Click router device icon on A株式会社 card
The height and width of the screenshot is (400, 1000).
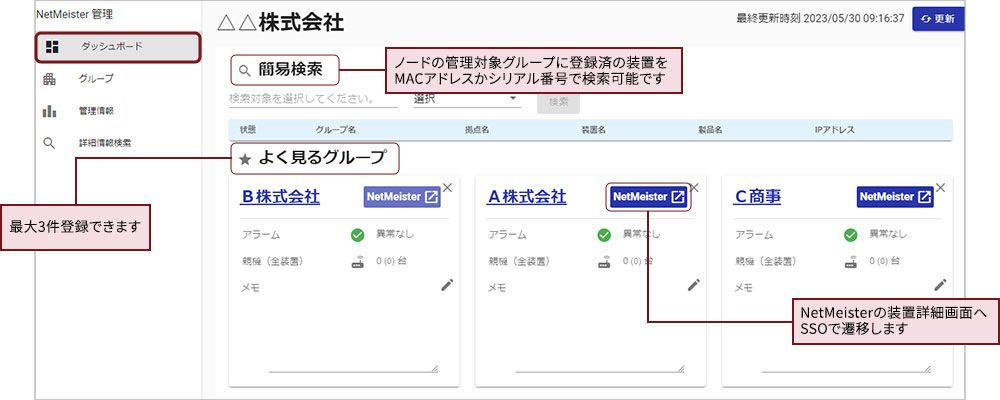(604, 262)
